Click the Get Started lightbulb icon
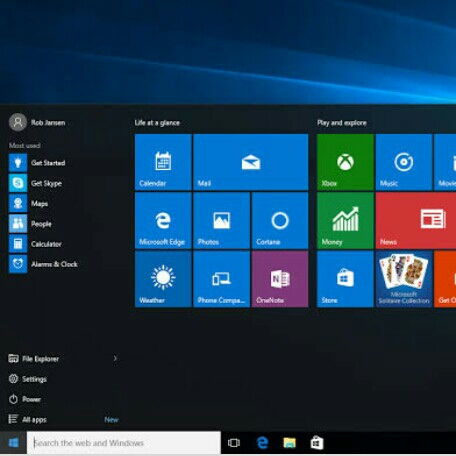Image resolution: width=456 pixels, height=456 pixels. (x=18, y=163)
